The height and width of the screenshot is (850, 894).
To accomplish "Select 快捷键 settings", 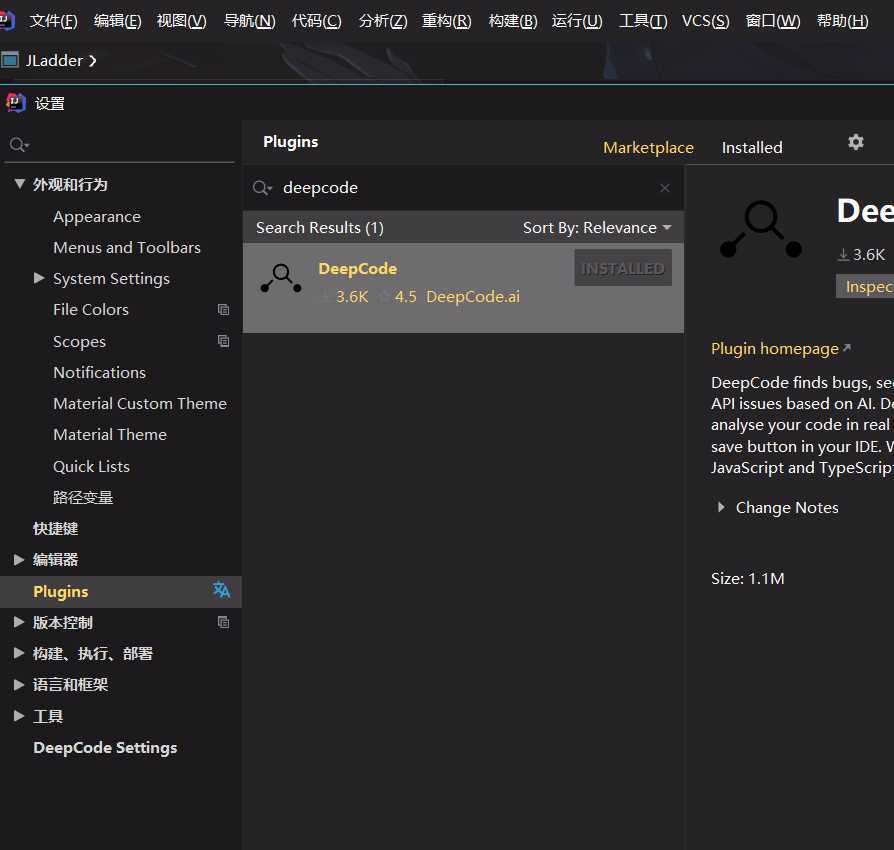I will click(x=55, y=528).
